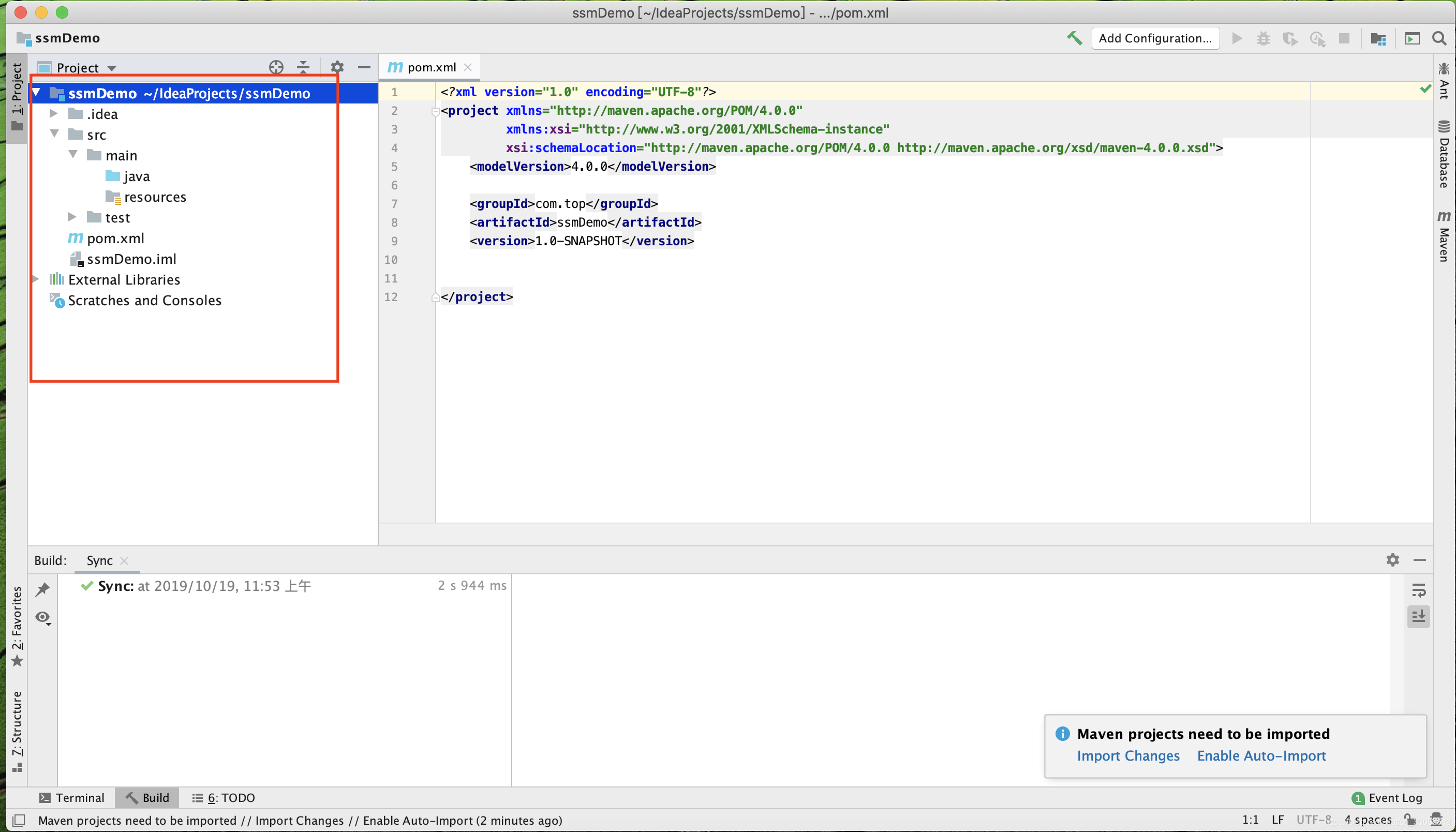Open the Project view dropdown

pos(86,67)
